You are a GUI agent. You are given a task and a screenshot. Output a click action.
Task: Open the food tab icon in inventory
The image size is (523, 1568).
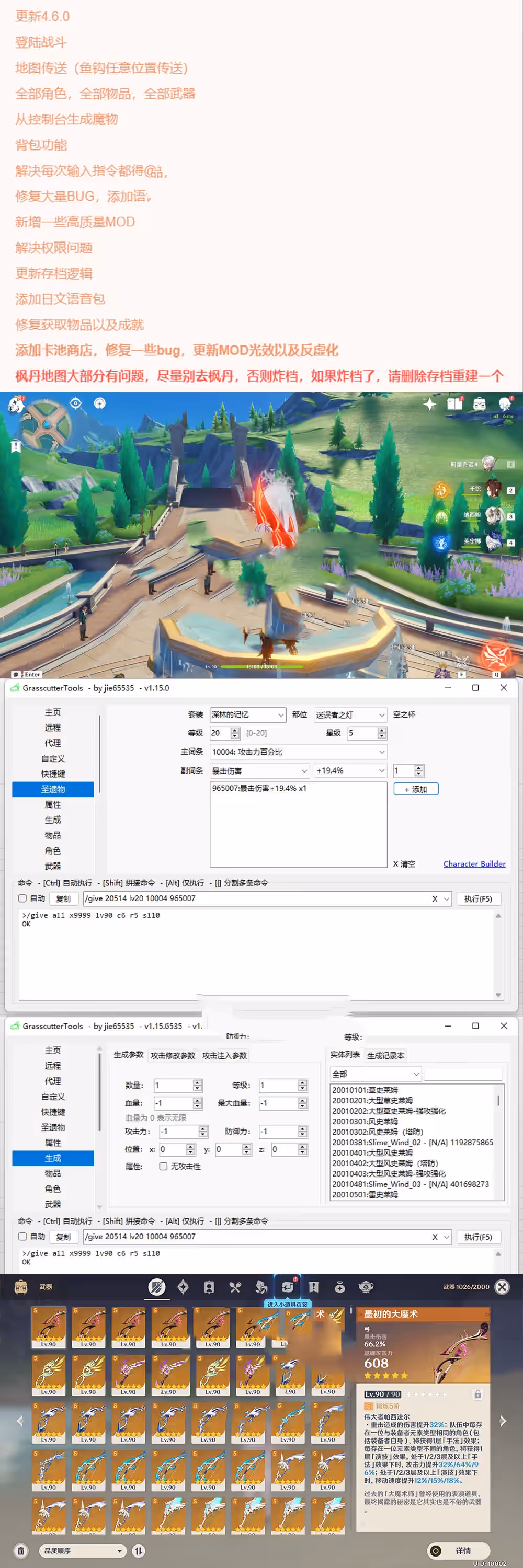pyautogui.click(x=235, y=1287)
